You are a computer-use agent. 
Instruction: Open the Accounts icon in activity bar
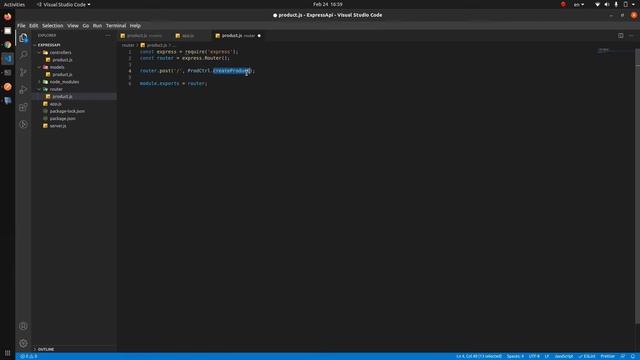23,326
